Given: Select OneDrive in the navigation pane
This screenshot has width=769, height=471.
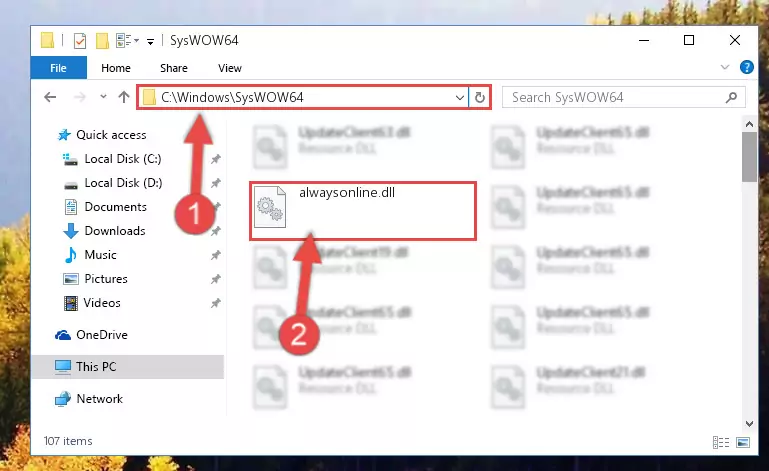Looking at the screenshot, I should click(102, 335).
